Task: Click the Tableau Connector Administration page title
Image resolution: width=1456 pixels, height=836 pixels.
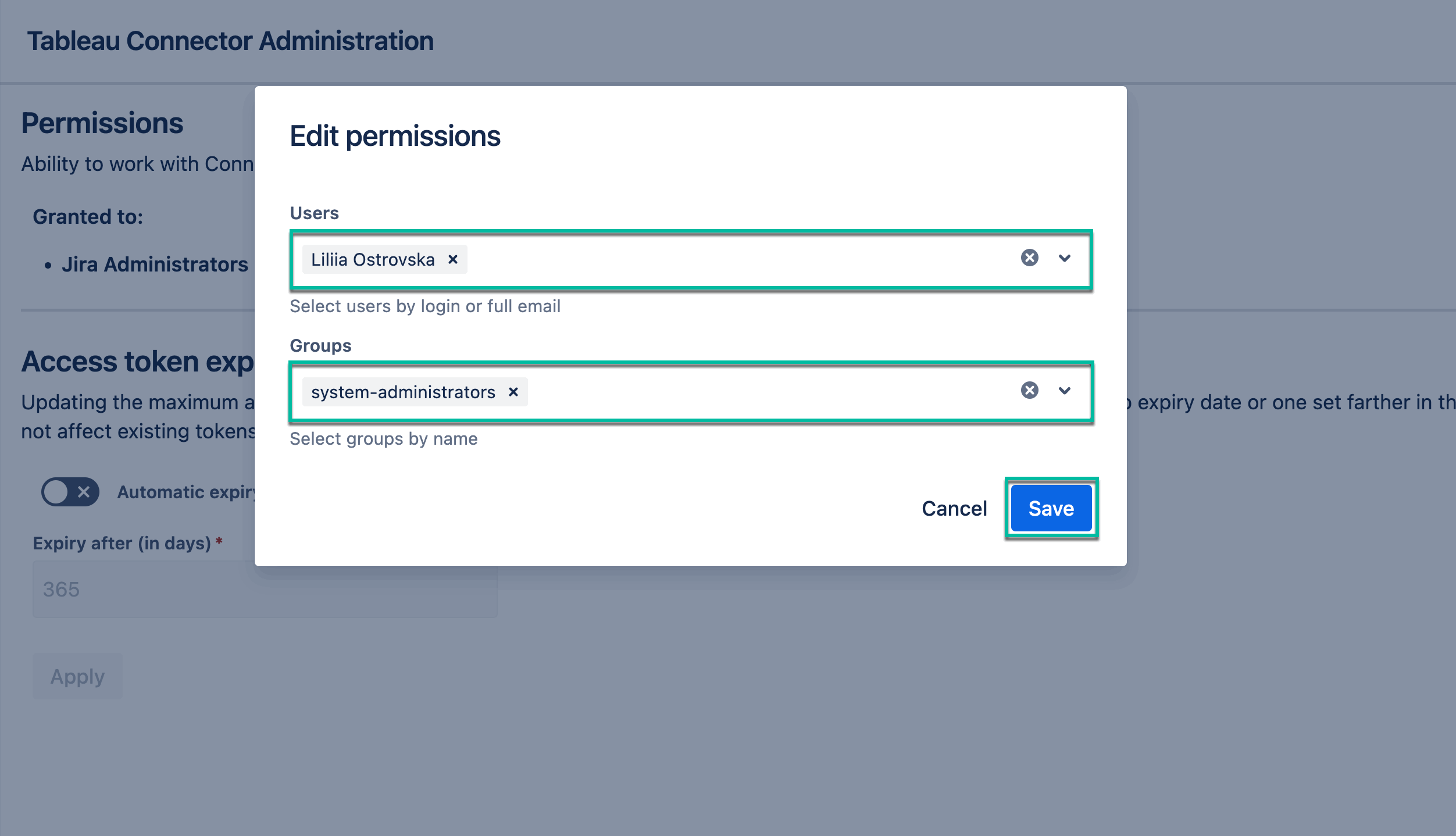Action: pos(230,41)
